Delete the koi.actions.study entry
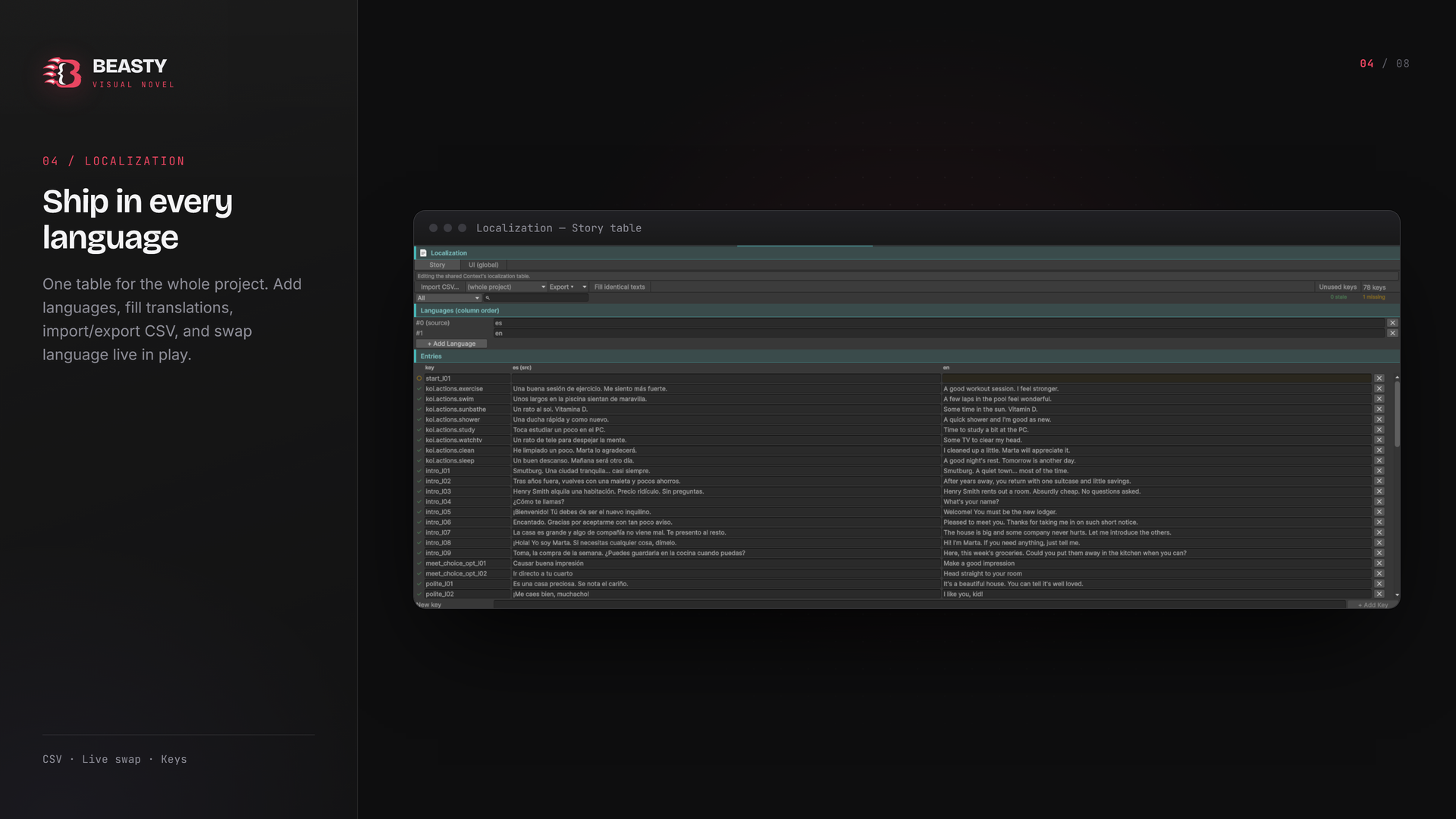 pyautogui.click(x=1379, y=430)
